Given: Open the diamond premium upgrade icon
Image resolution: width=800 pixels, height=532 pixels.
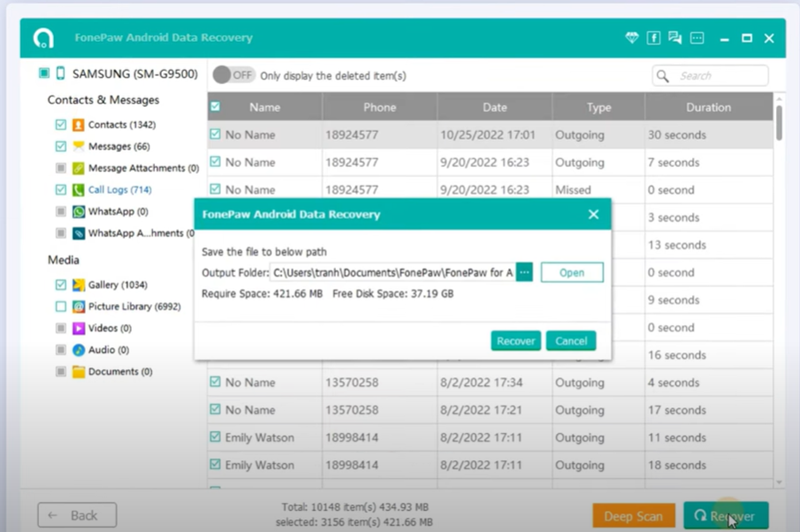Looking at the screenshot, I should click(632, 38).
